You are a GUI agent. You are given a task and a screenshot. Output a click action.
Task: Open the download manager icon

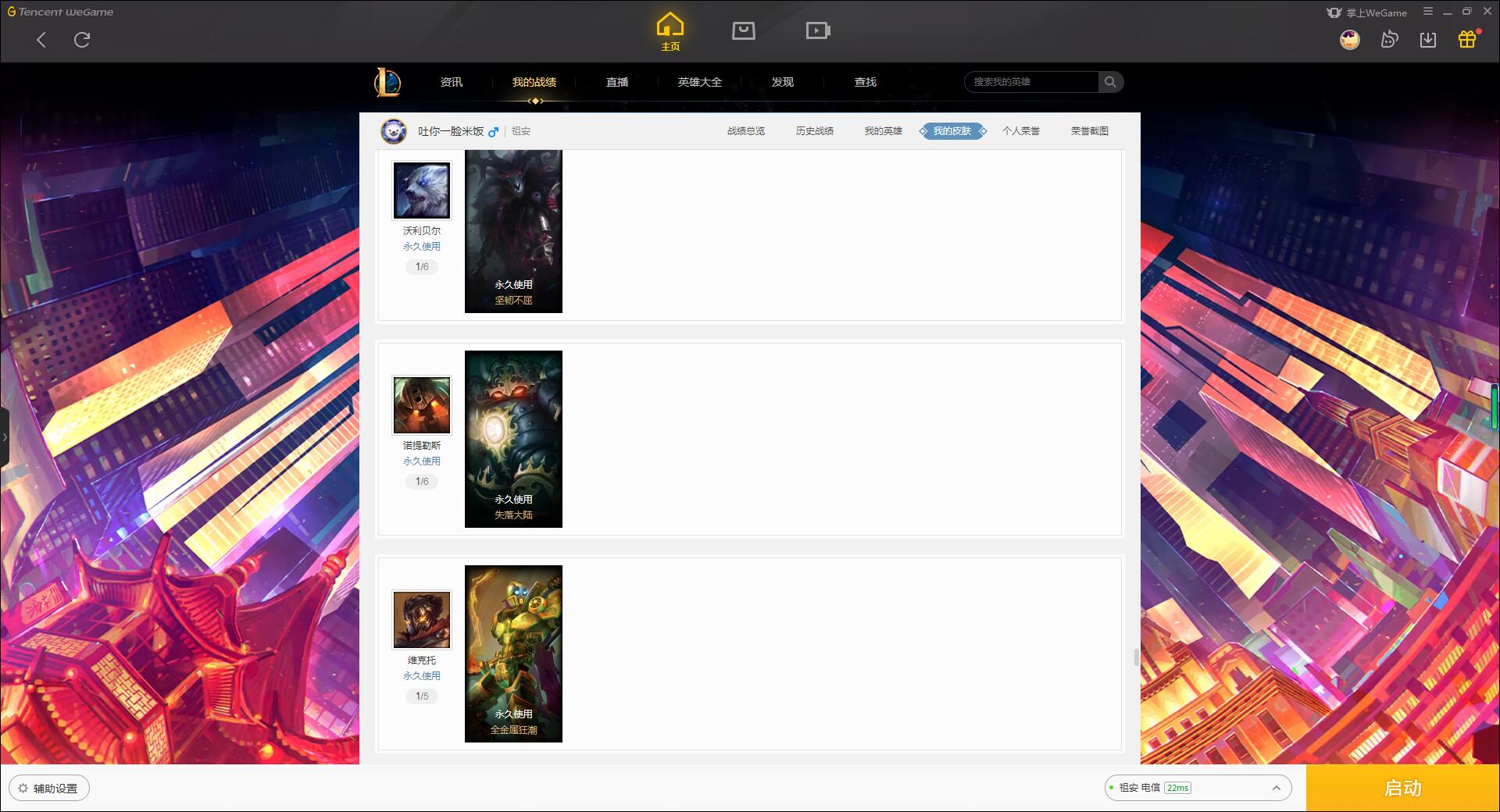1428,39
